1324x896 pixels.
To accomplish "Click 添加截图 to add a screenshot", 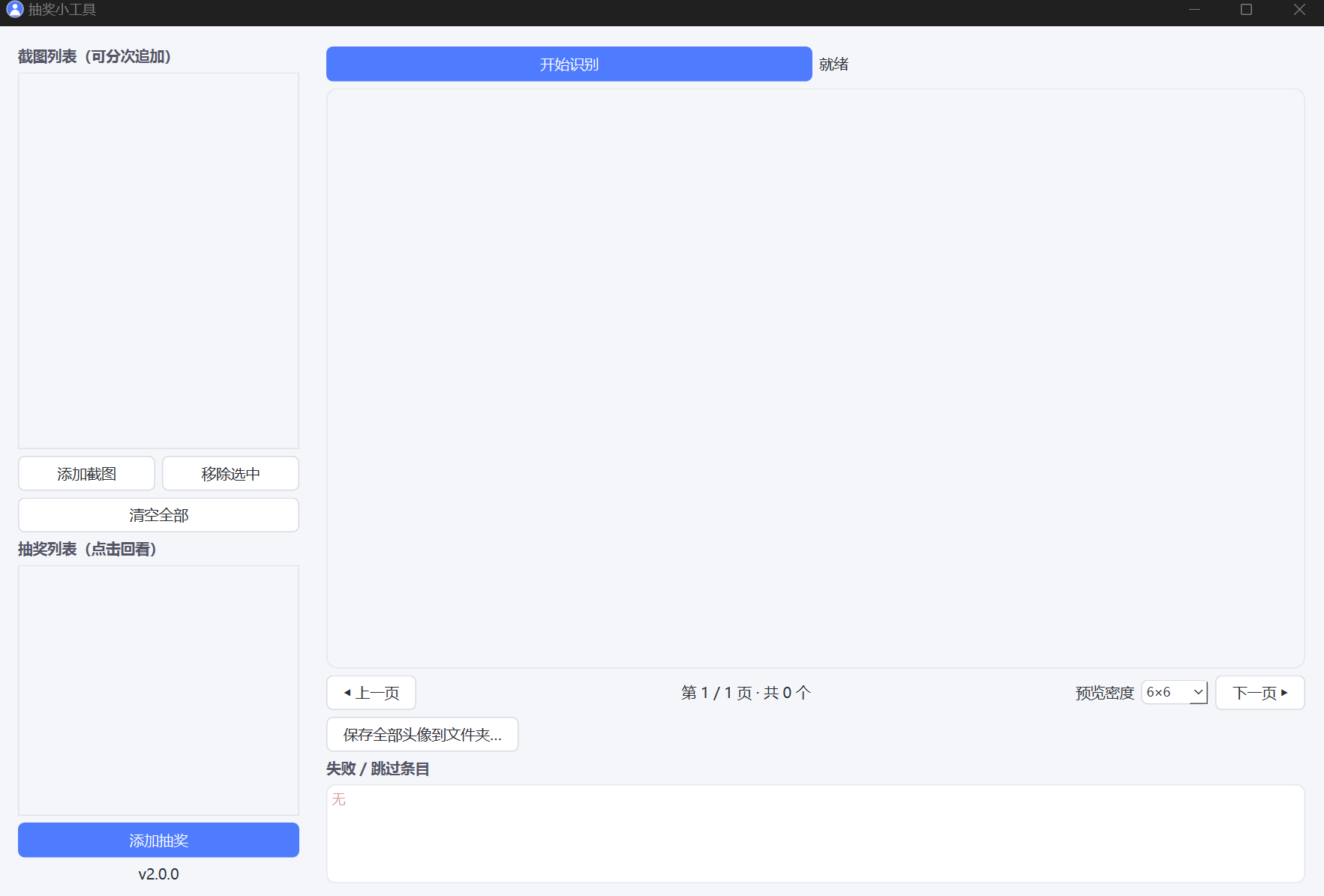I will click(86, 474).
